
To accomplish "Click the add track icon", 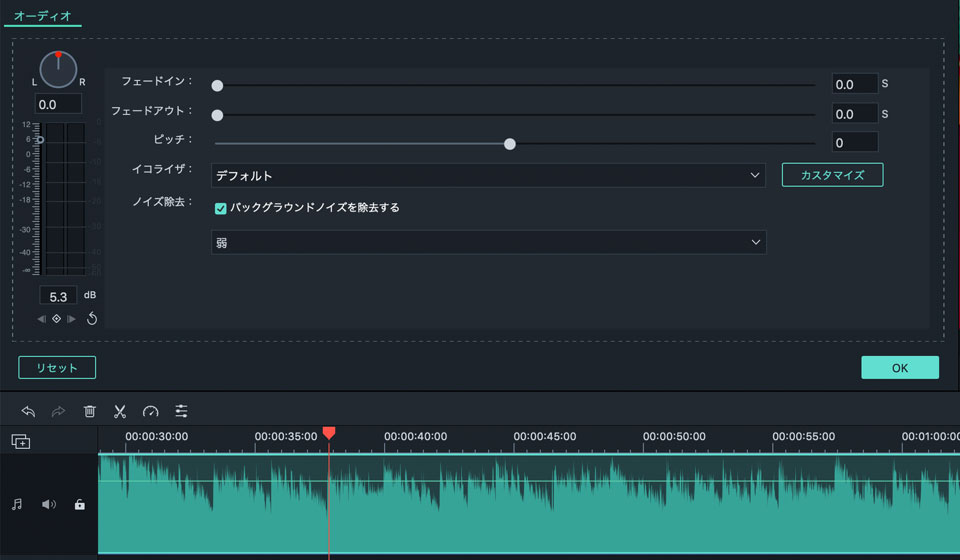I will [x=21, y=441].
